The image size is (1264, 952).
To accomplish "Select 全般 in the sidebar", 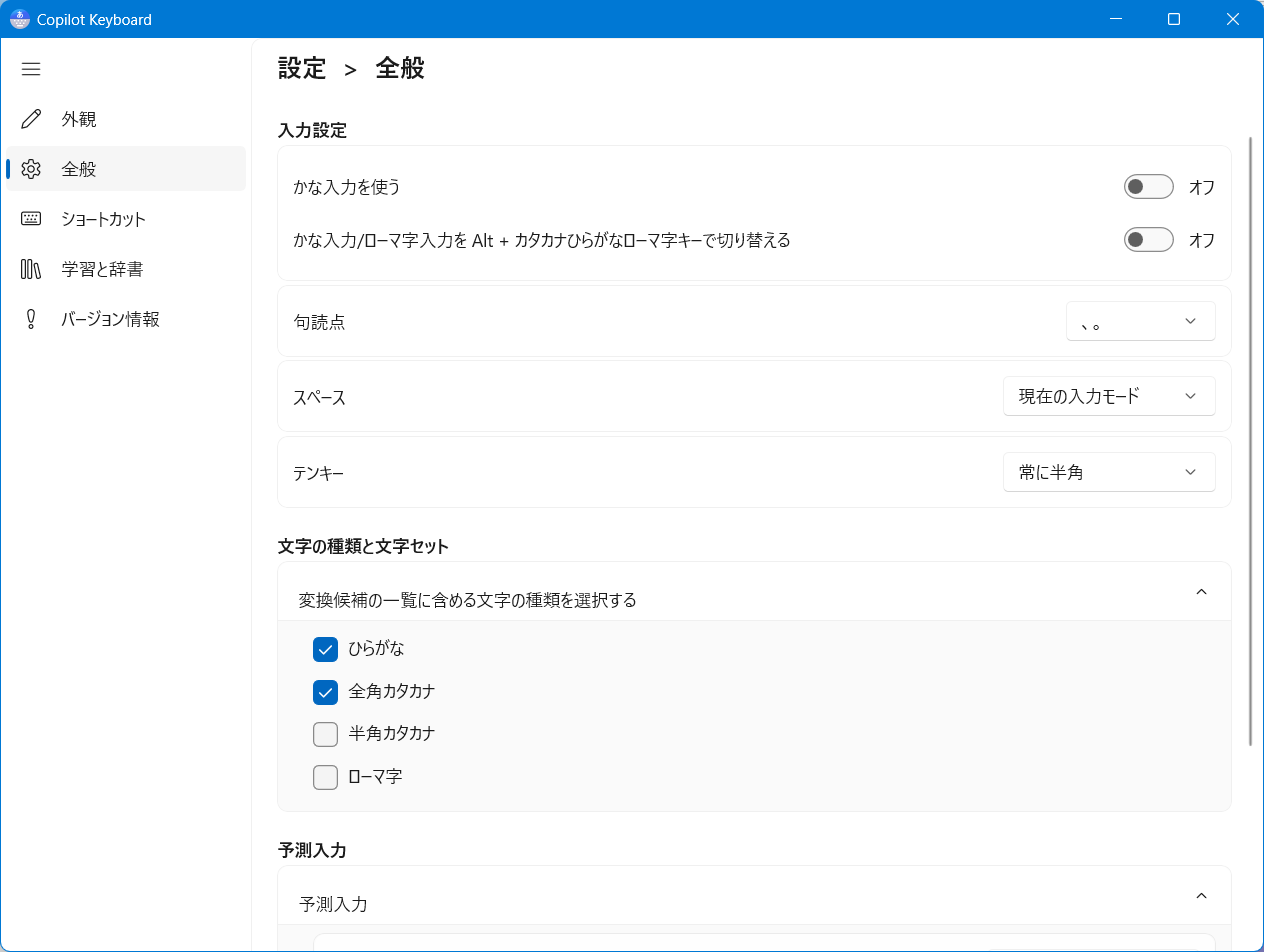I will click(126, 169).
